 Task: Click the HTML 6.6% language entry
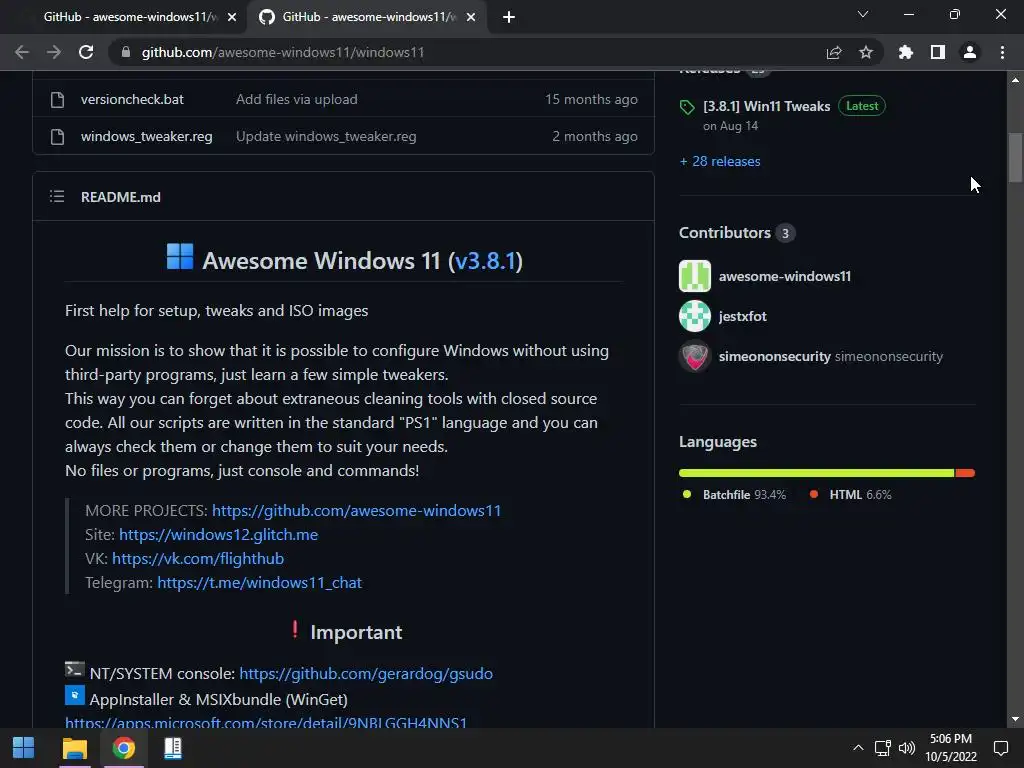[850, 494]
